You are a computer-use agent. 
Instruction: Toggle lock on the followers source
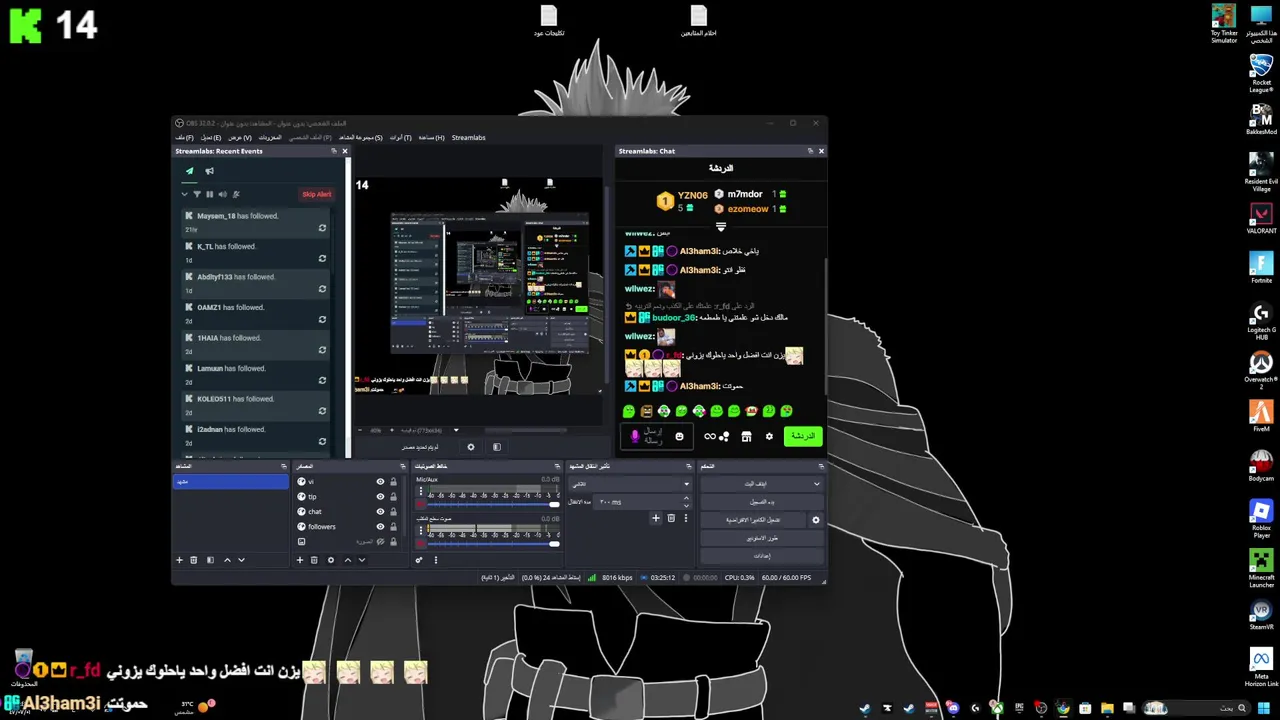click(x=393, y=527)
